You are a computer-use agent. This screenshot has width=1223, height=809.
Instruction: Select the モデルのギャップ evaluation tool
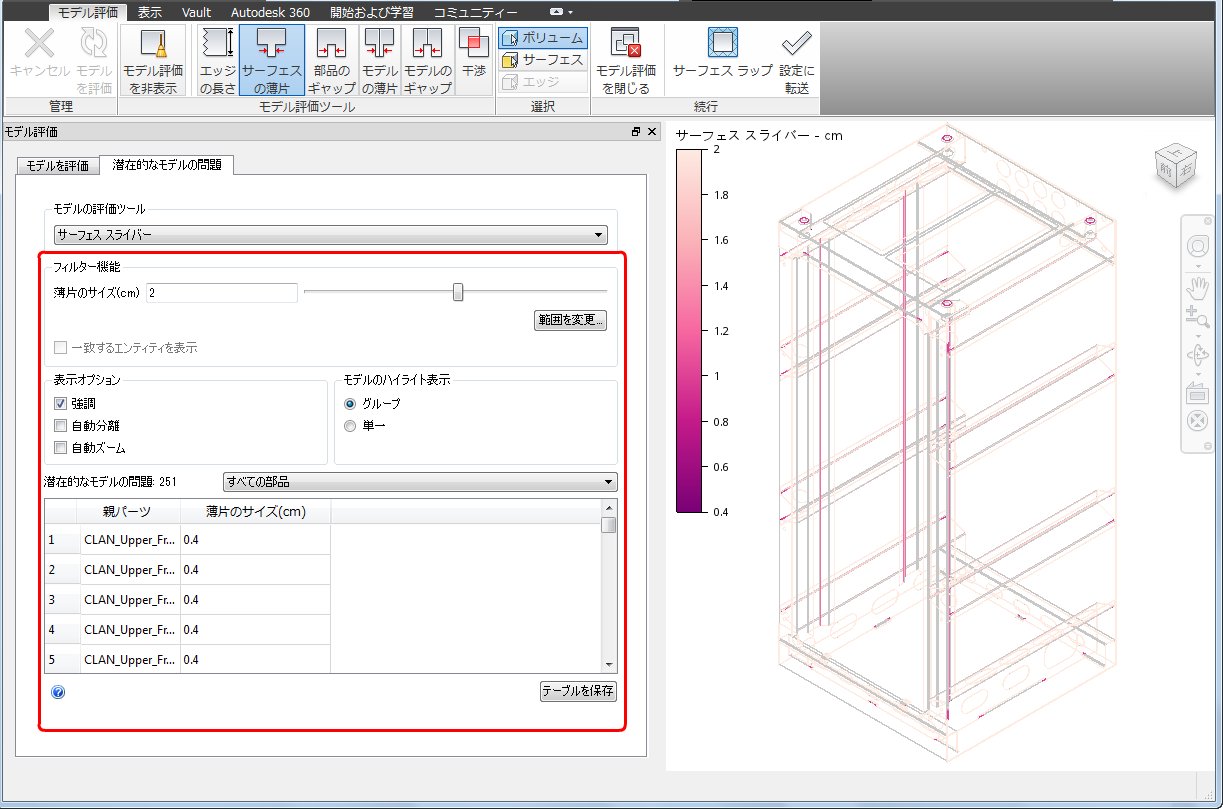[x=428, y=60]
